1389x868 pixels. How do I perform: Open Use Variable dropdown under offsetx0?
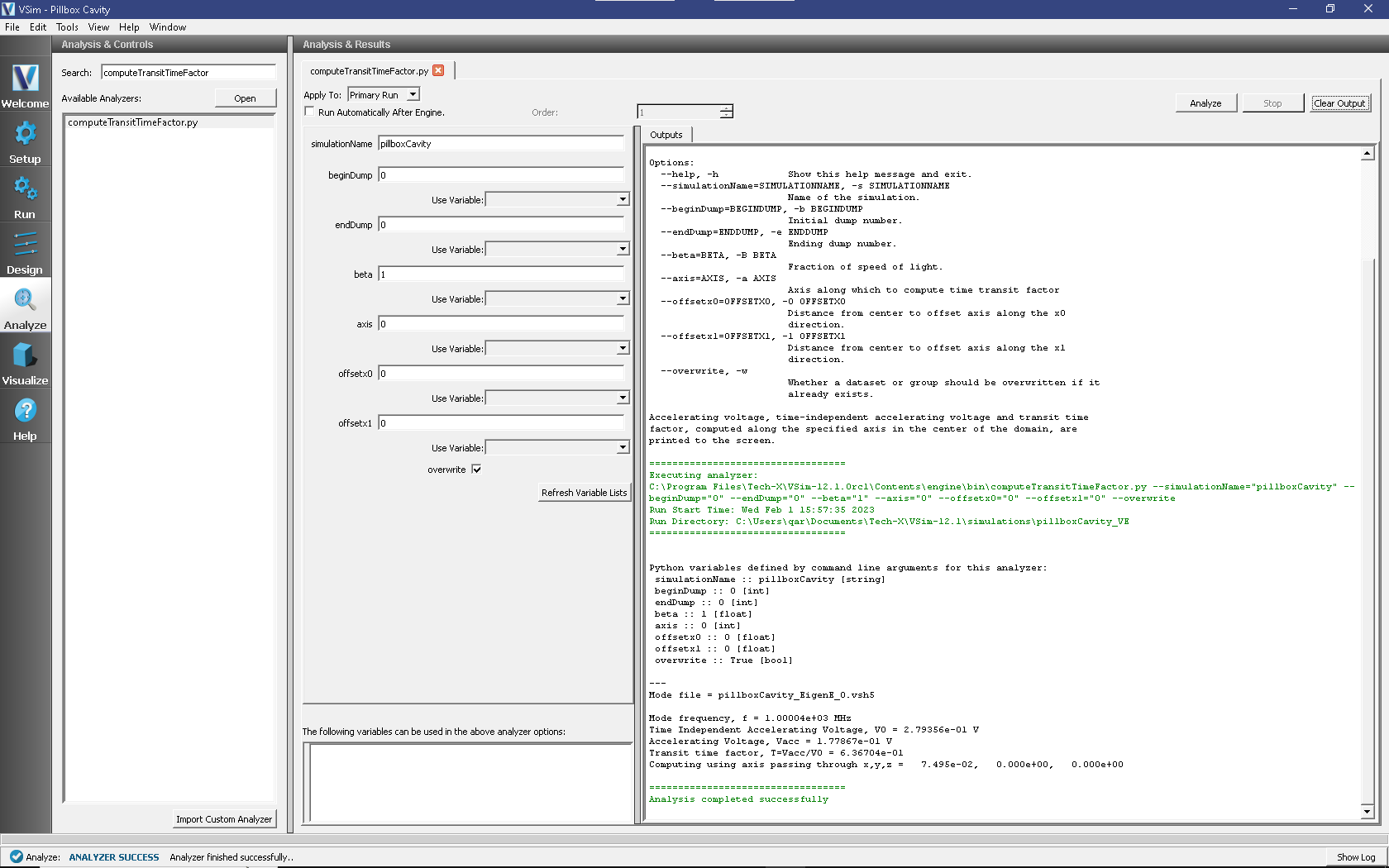click(557, 398)
